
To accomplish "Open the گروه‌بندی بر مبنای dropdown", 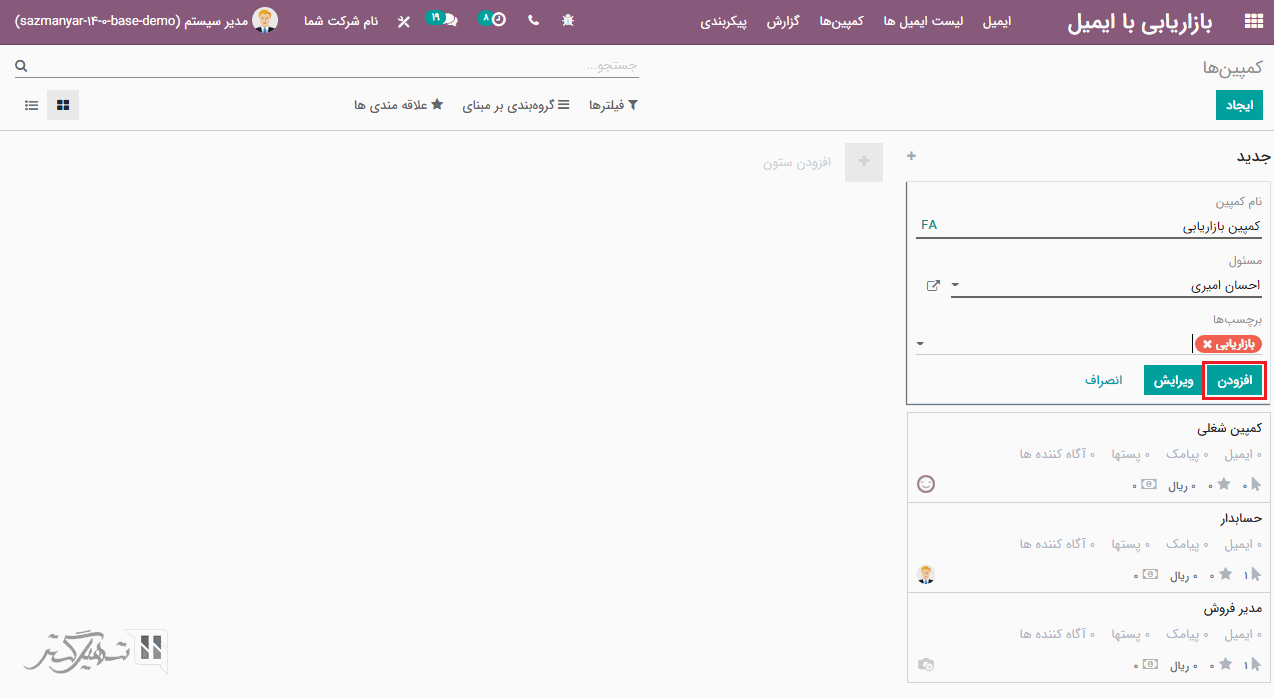I will click(x=516, y=105).
